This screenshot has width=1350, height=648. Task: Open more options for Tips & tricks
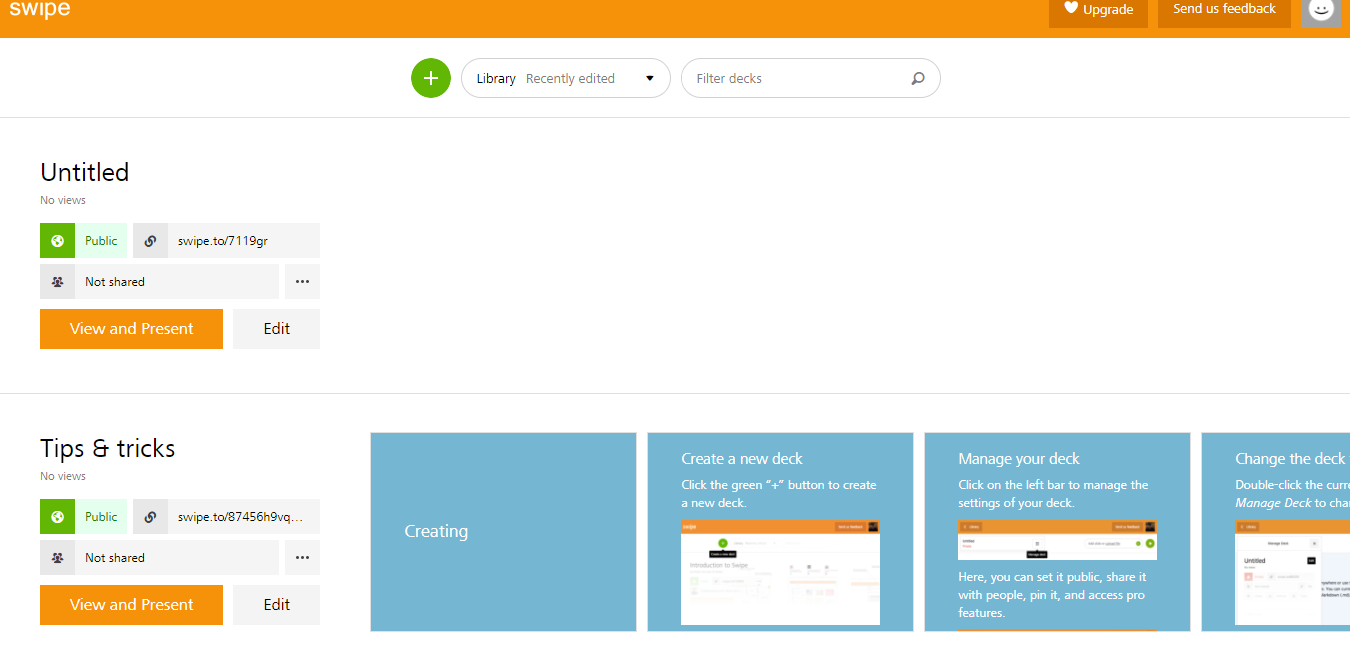(302, 558)
